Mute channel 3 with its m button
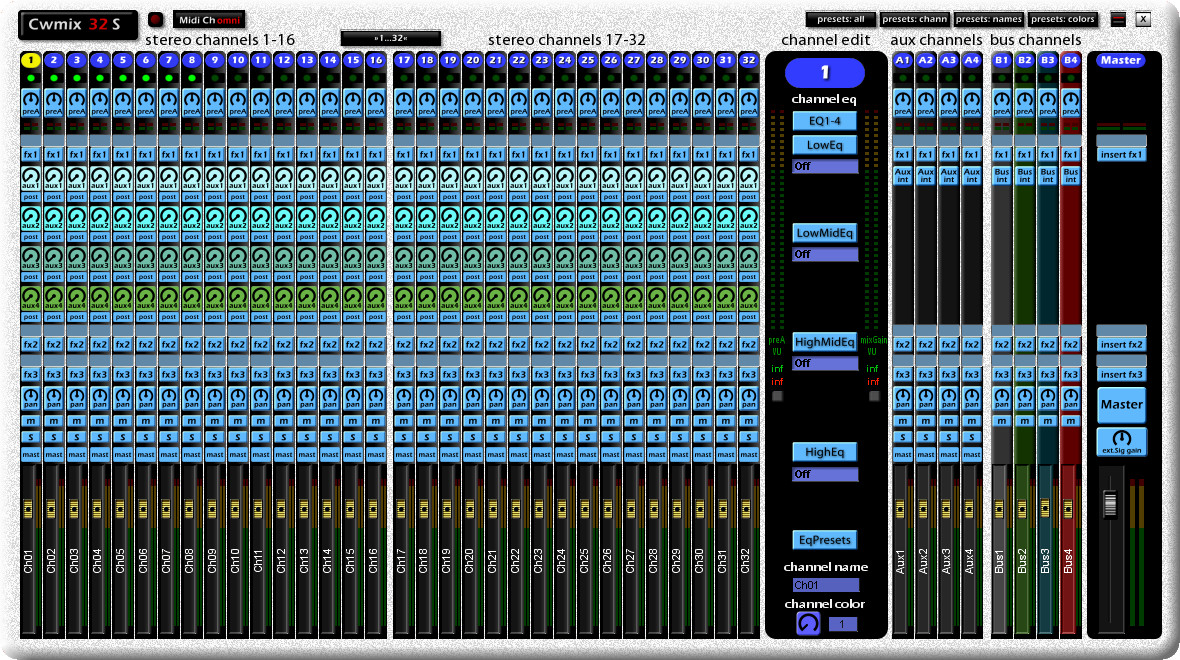This screenshot has width=1180, height=660. coord(75,421)
